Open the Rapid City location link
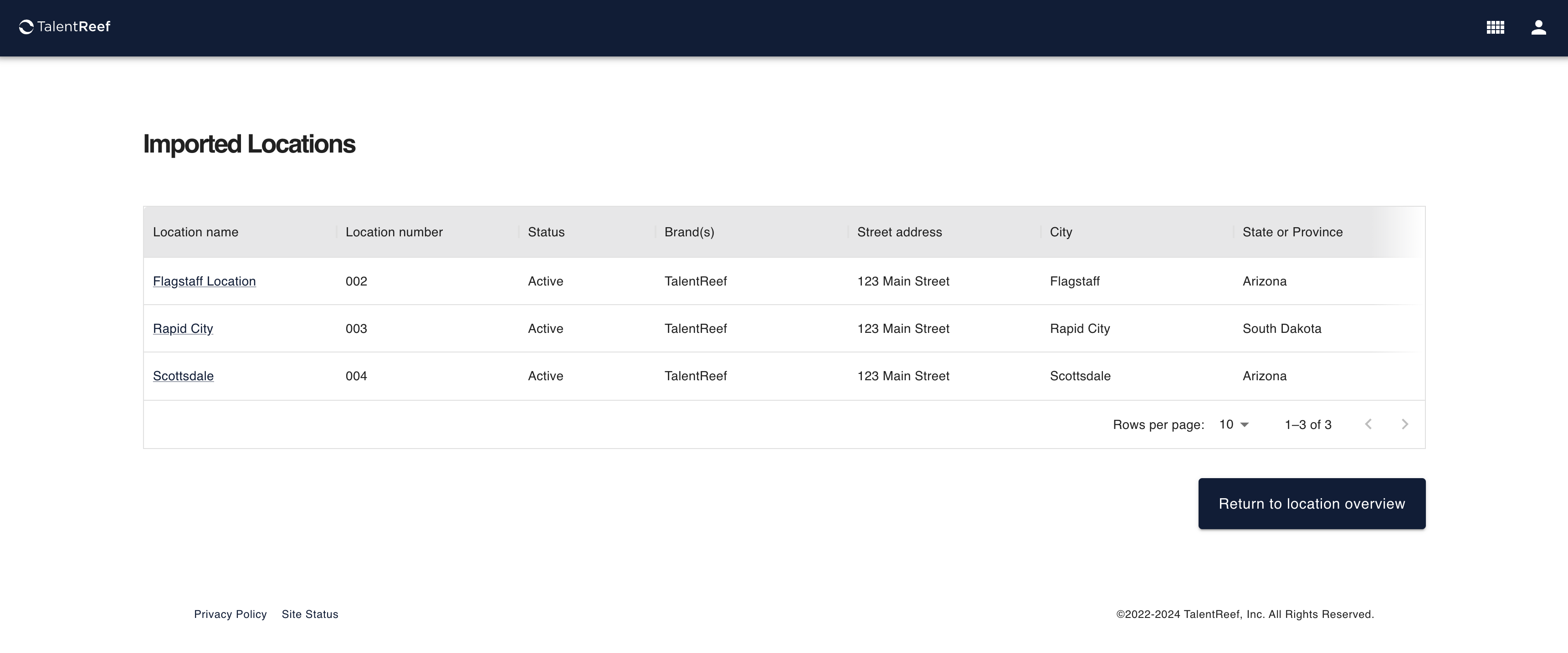 (x=183, y=329)
